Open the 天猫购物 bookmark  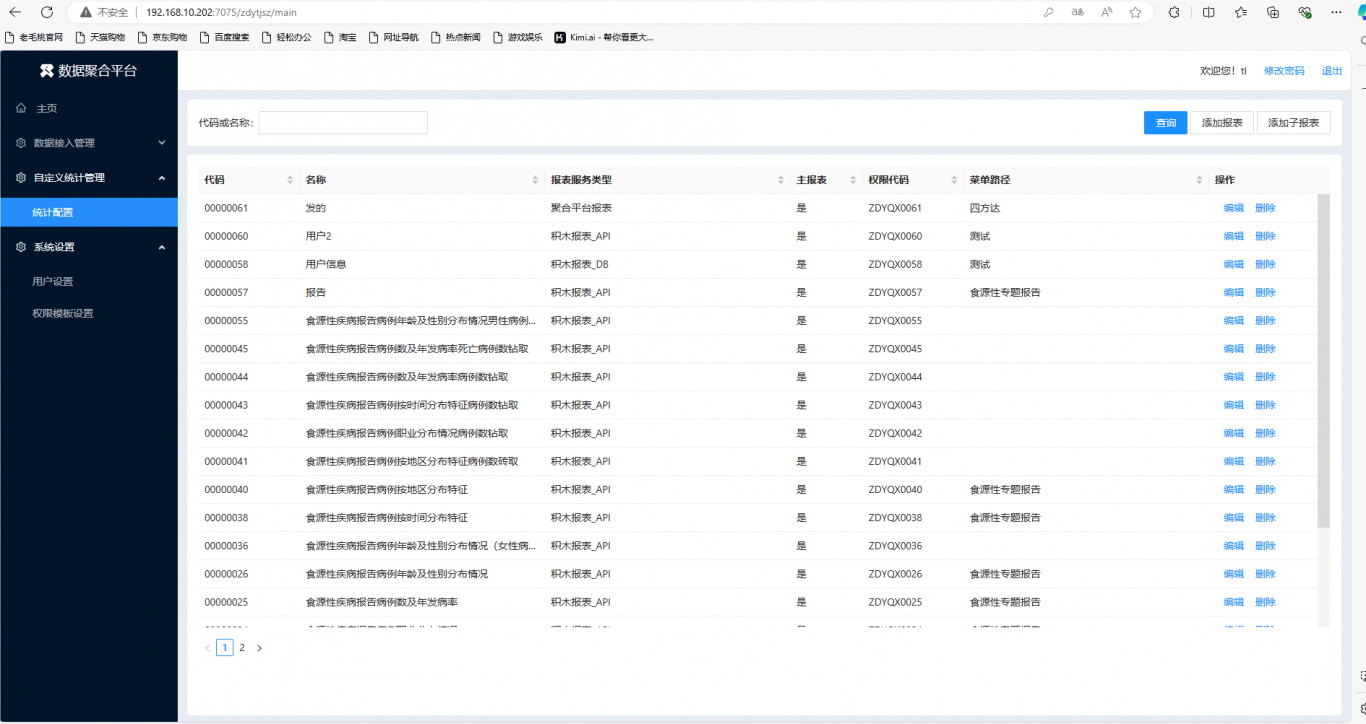[x=100, y=37]
